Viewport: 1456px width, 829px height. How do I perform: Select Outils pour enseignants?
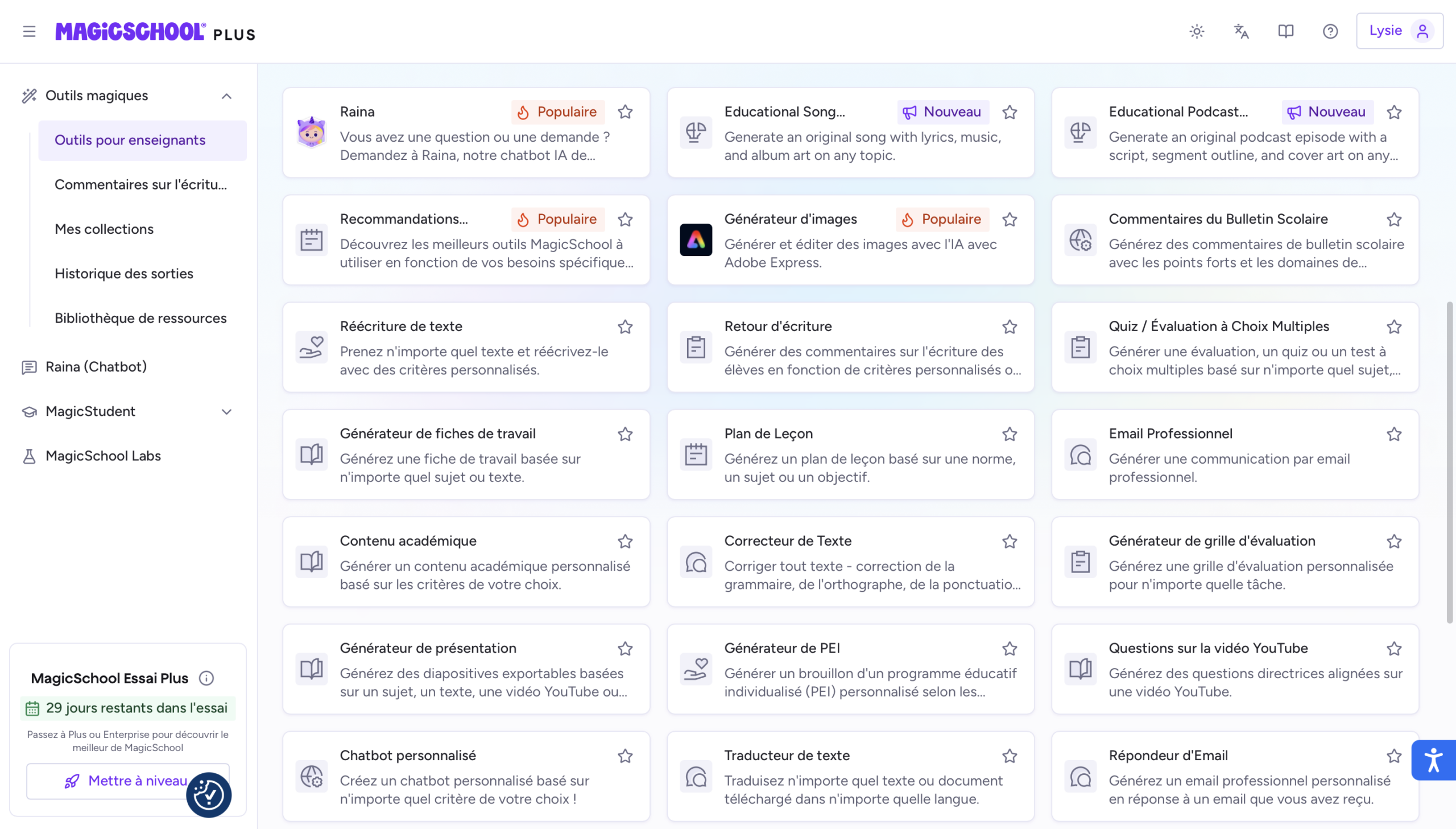pos(142,140)
